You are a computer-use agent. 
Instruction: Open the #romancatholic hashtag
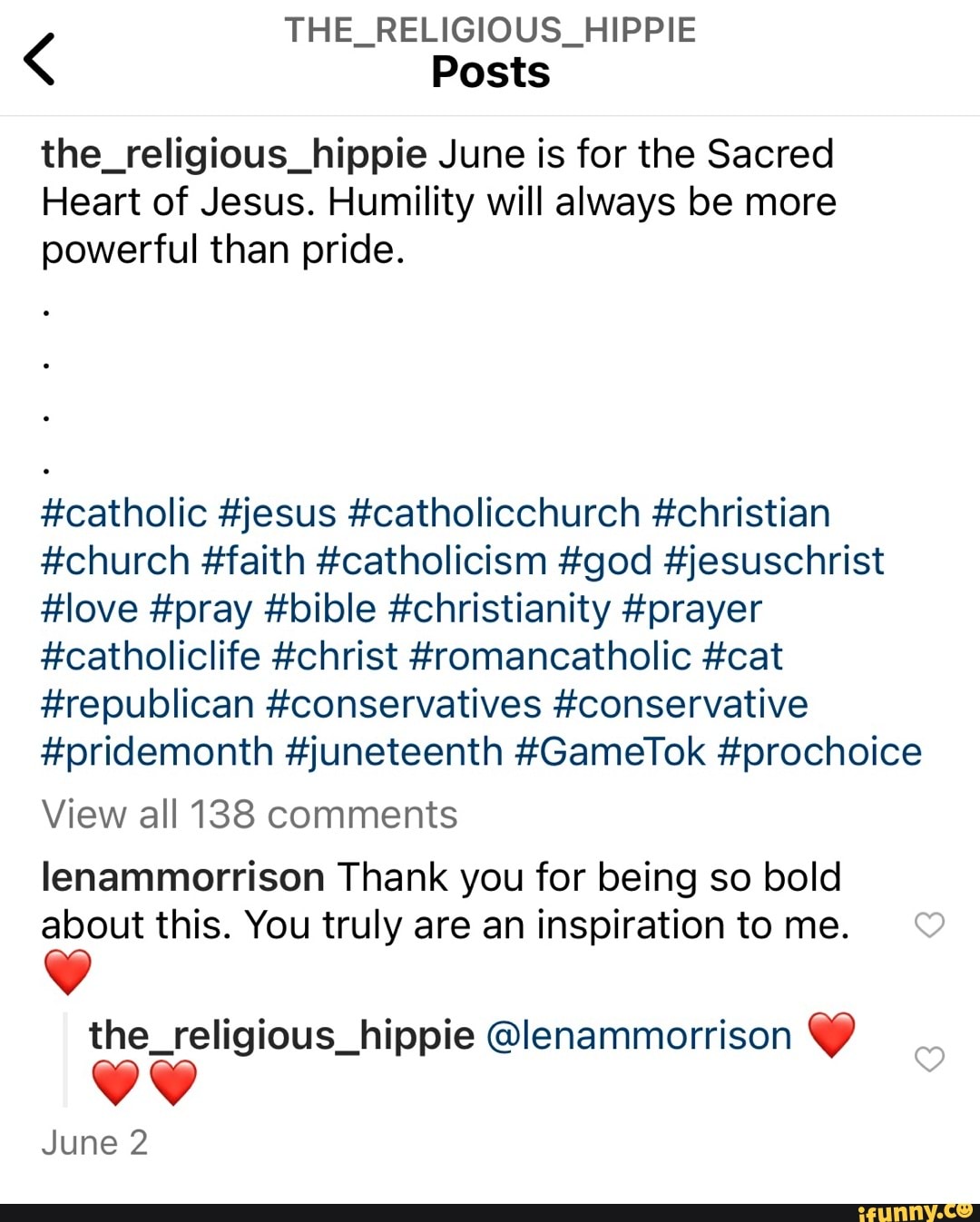[x=550, y=657]
